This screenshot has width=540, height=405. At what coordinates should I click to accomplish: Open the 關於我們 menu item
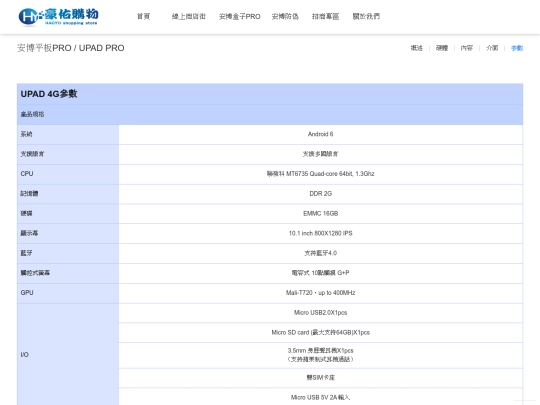pyautogui.click(x=366, y=16)
